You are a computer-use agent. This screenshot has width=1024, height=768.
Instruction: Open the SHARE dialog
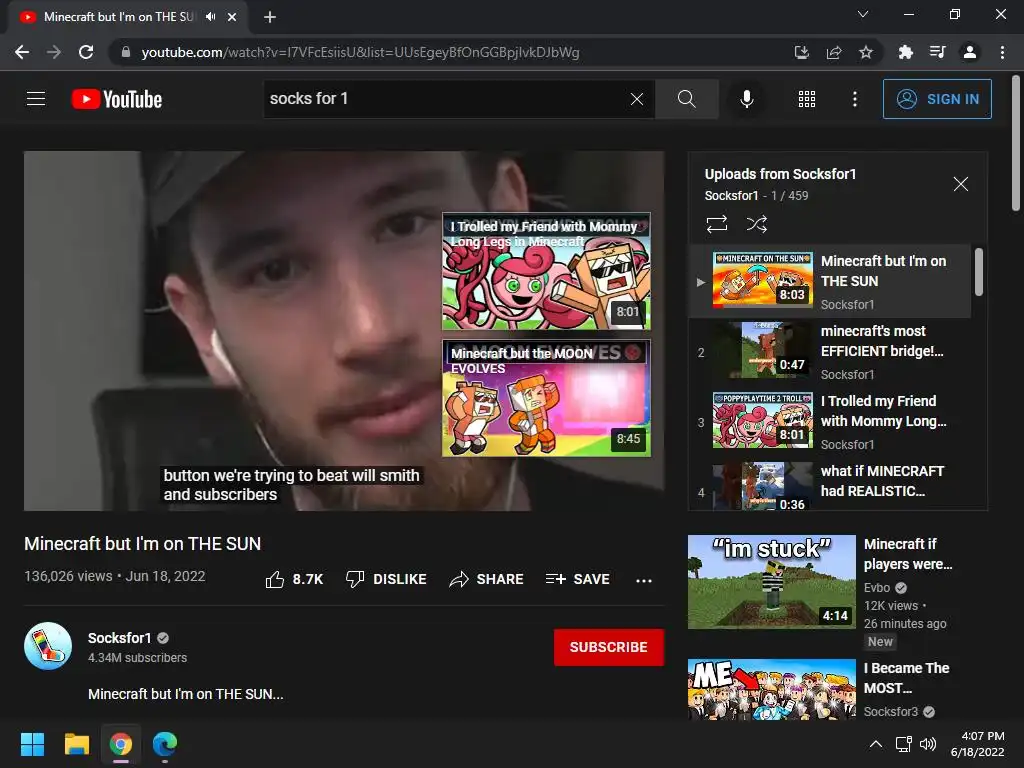click(486, 579)
